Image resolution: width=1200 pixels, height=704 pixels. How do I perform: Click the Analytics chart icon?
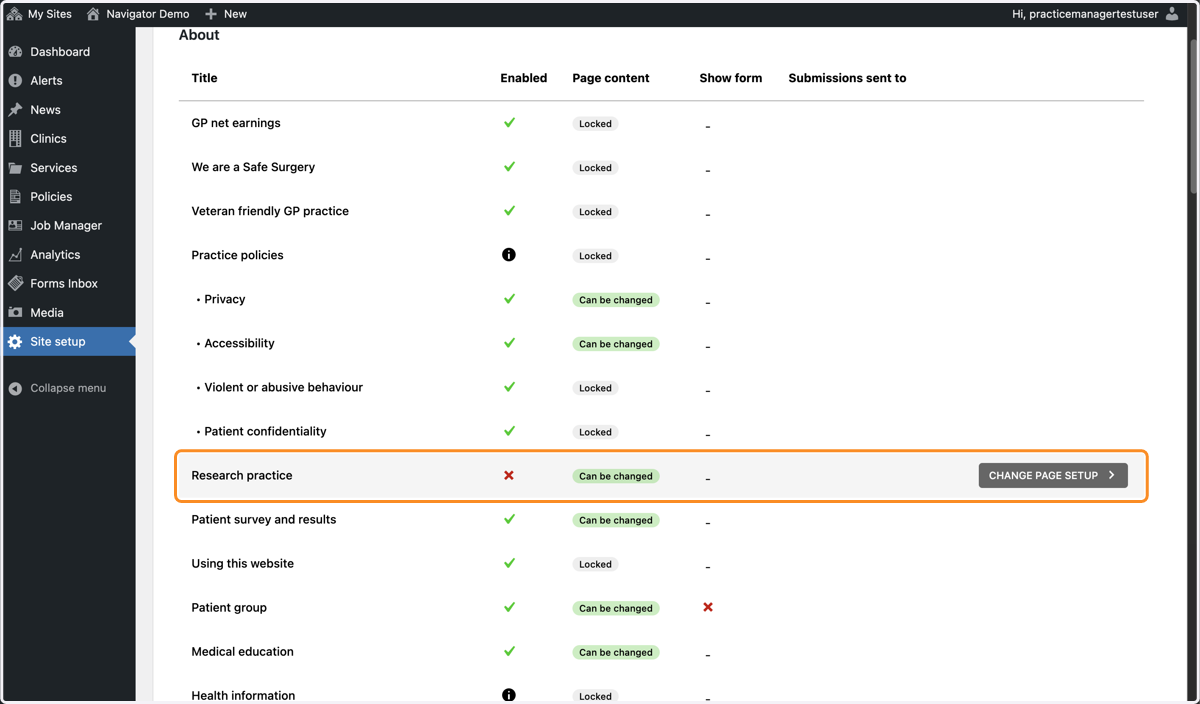pyautogui.click(x=15, y=255)
